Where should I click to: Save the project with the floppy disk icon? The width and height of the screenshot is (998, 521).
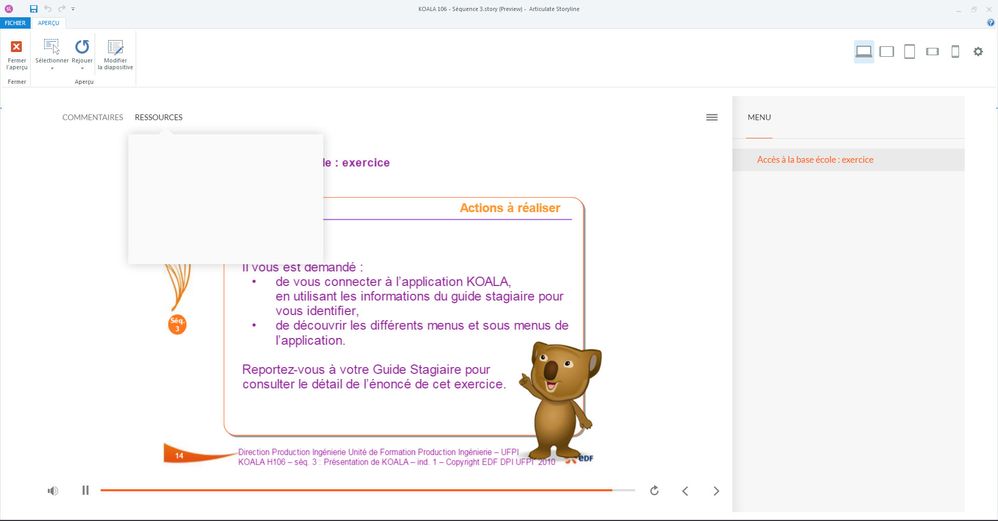(34, 9)
